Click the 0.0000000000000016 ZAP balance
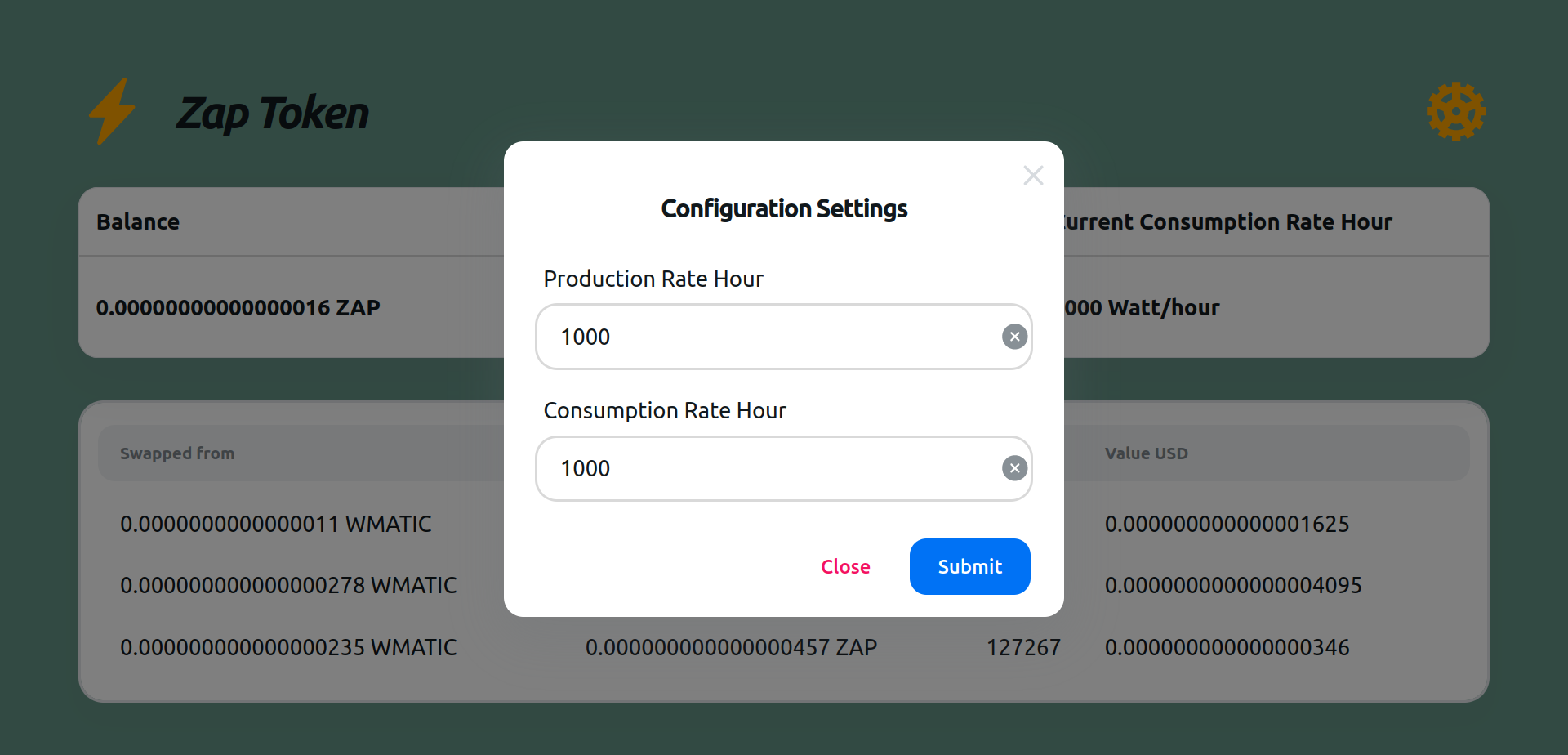This screenshot has height=755, width=1568. (x=238, y=308)
